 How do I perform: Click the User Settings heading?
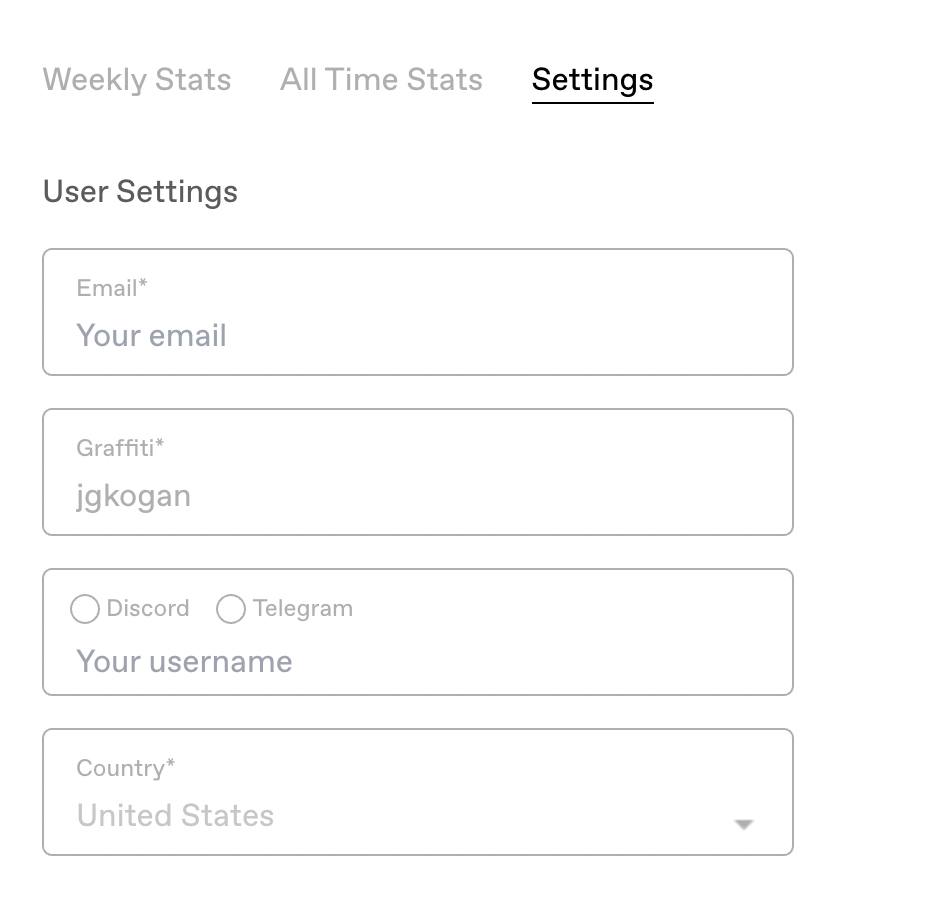coord(139,192)
